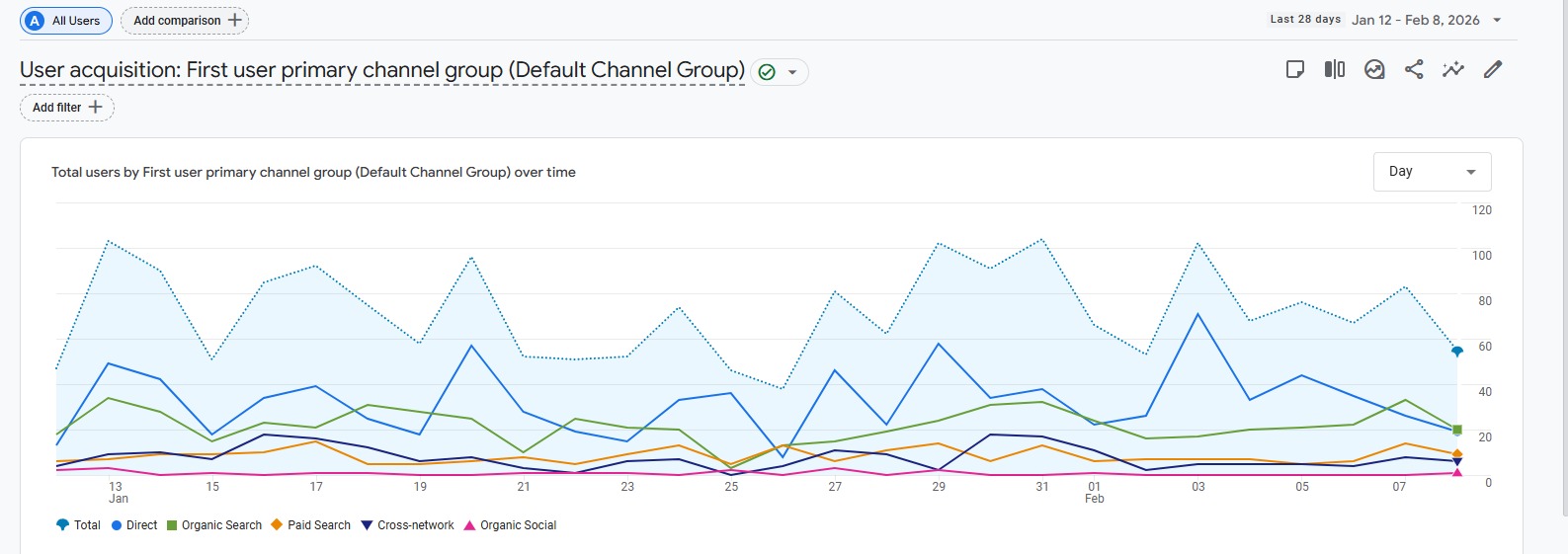Click the compare columns icon
The height and width of the screenshot is (554, 1568).
click(x=1334, y=69)
